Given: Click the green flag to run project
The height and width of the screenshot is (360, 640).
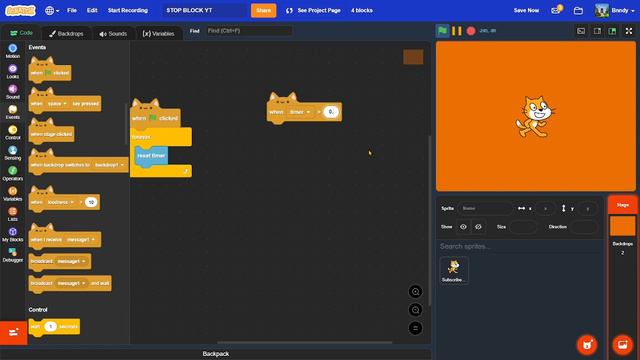Looking at the screenshot, I should [x=442, y=31].
